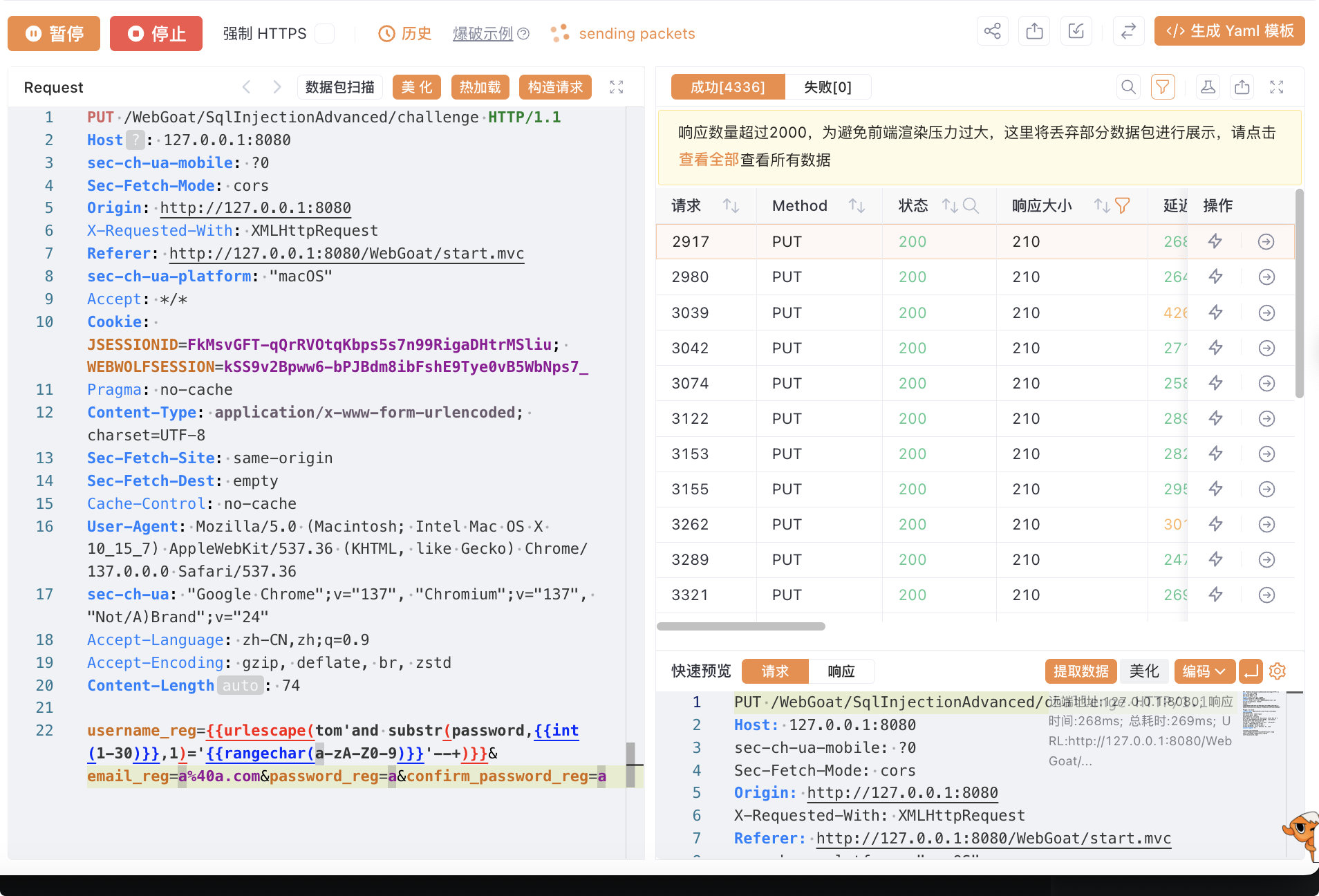1319x896 pixels.
Task: Click the 查看全部 link
Action: (x=709, y=160)
